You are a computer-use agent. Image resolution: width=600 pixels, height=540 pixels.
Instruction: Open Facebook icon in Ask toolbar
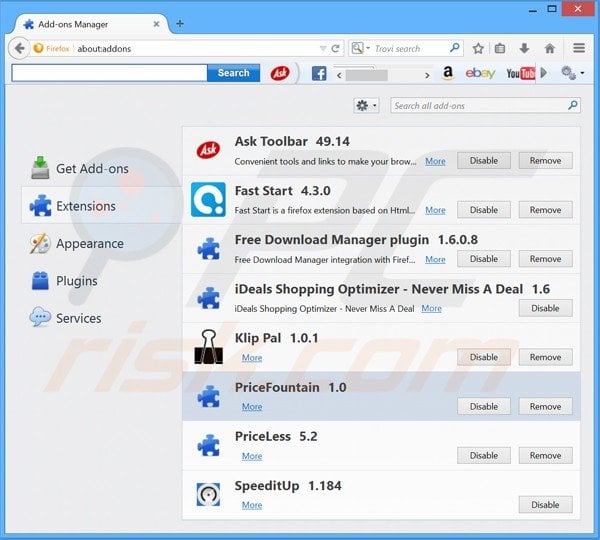tap(319, 73)
